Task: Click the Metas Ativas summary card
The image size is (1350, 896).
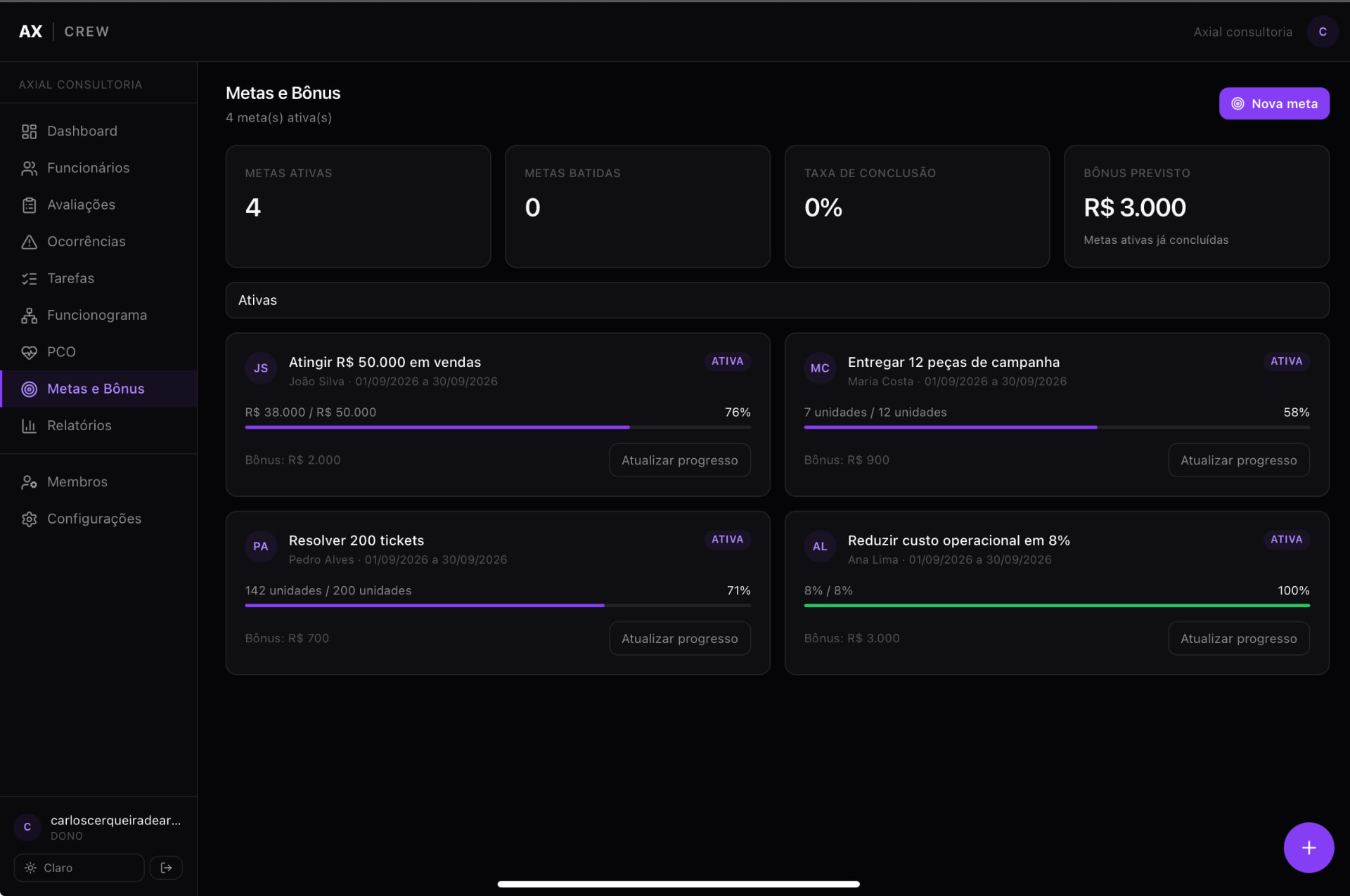Action: click(358, 207)
